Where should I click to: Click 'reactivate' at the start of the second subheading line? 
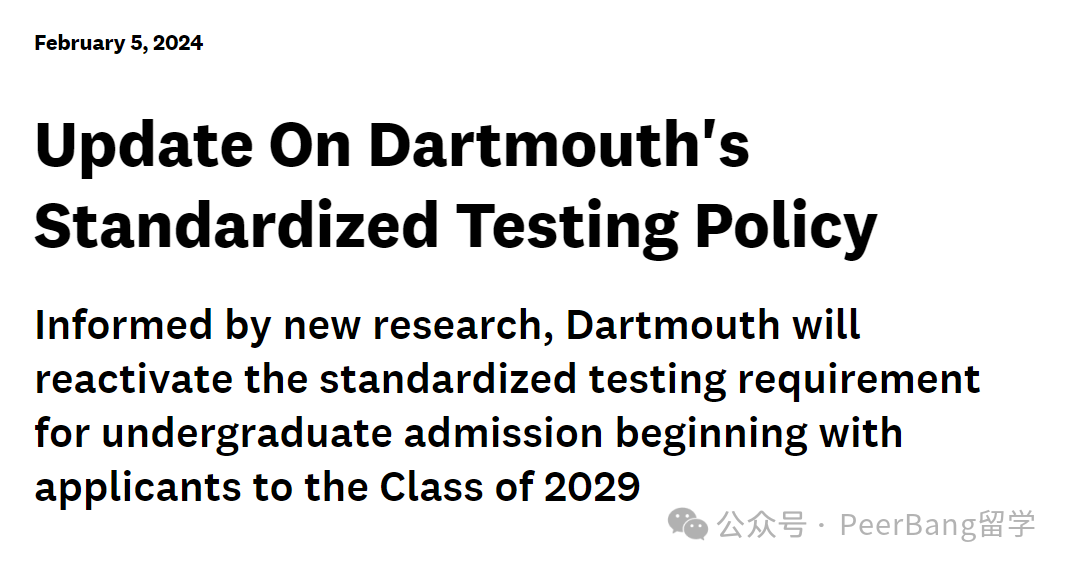coord(134,379)
